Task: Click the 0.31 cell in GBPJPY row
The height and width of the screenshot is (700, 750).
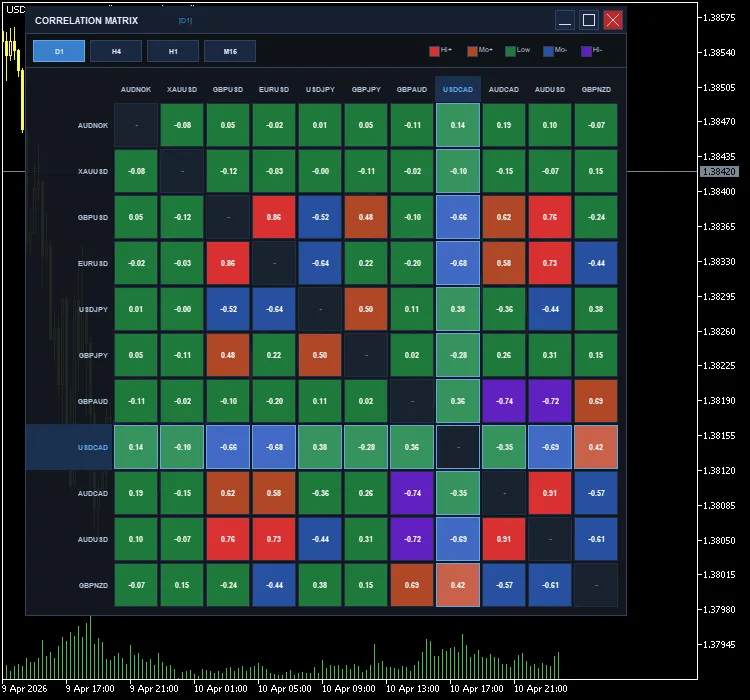Action: pyautogui.click(x=550, y=355)
